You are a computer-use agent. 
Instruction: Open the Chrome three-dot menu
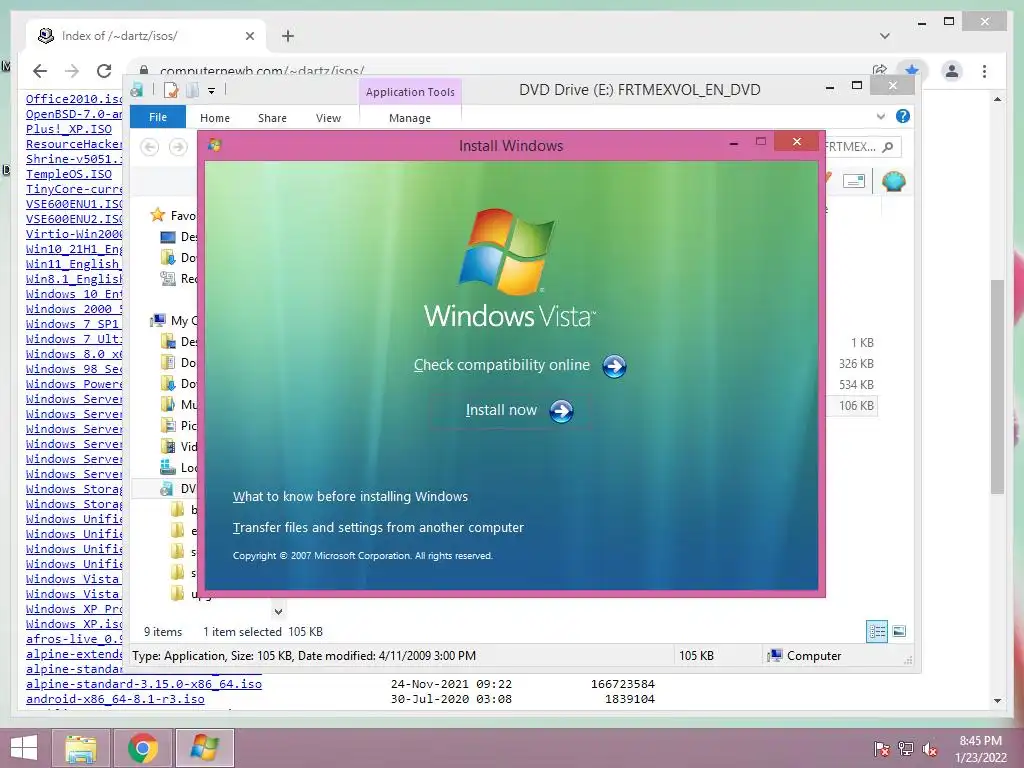tap(984, 71)
